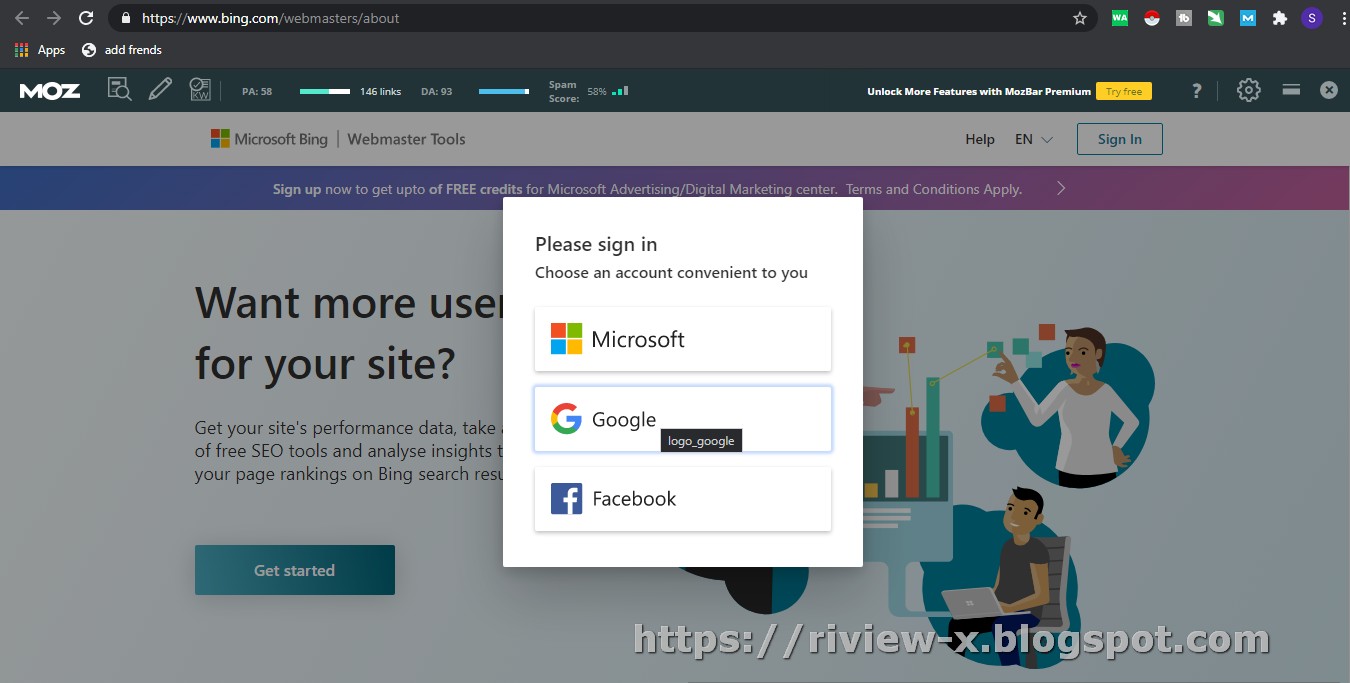
Task: Click the Microsoft Bing logo
Action: click(x=269, y=139)
